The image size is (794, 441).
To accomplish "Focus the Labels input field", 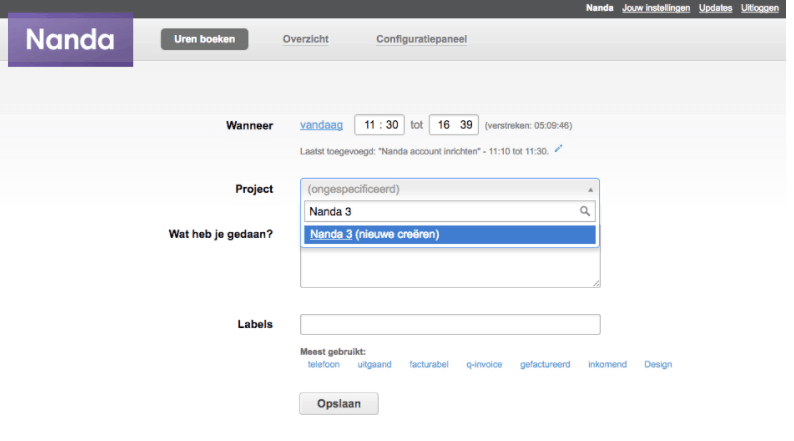I will tap(450, 325).
